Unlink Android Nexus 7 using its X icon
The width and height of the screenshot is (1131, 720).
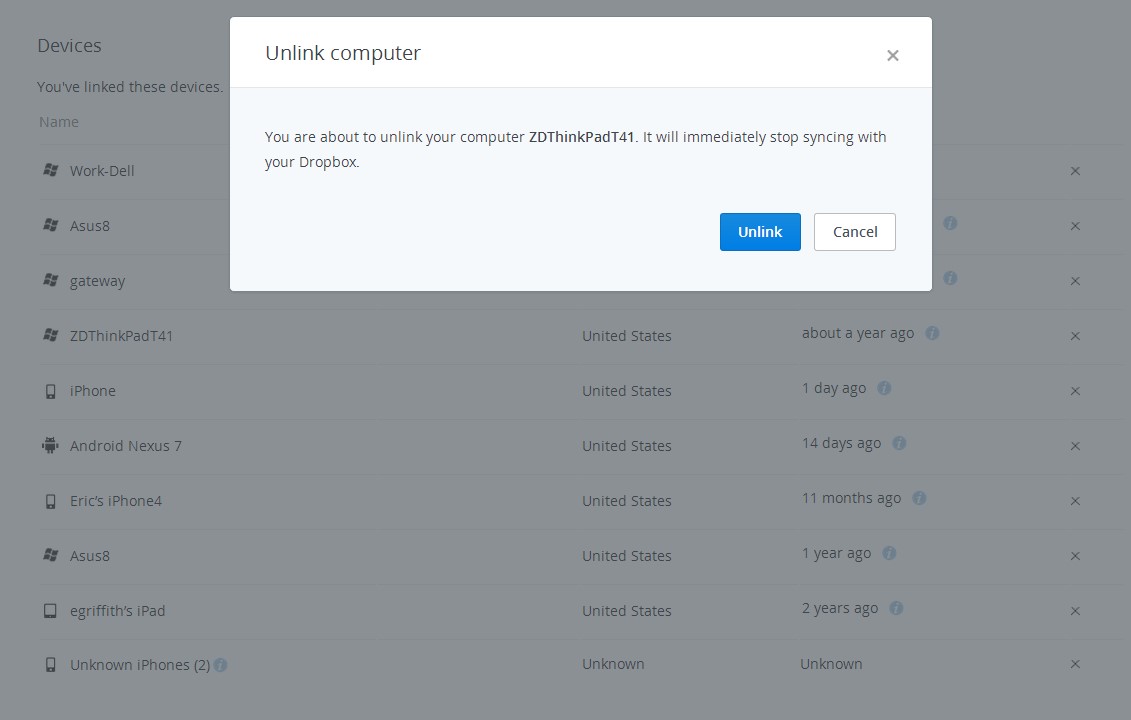click(1075, 446)
